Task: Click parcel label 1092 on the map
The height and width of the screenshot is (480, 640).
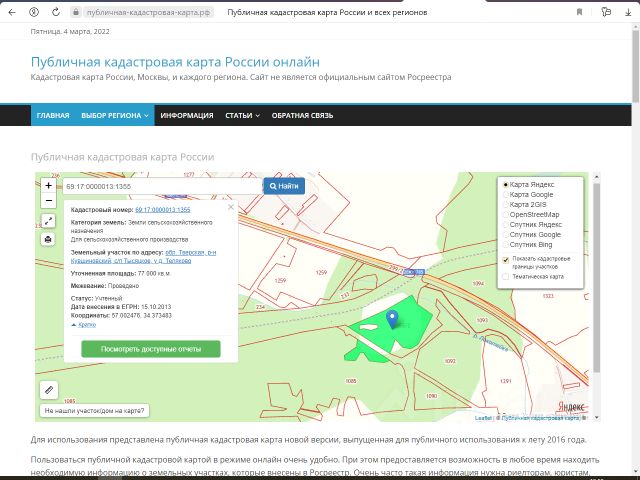Action: tap(450, 361)
